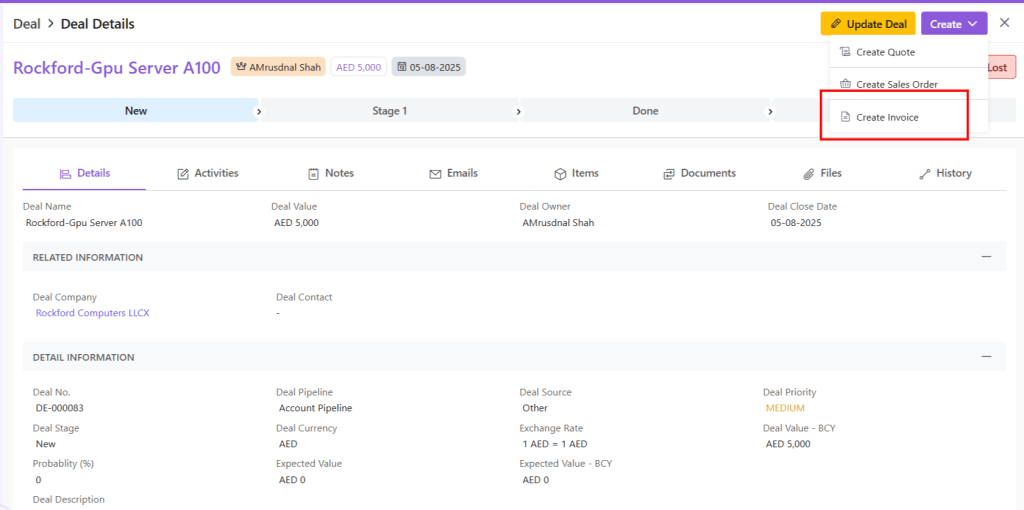The width and height of the screenshot is (1024, 510).
Task: Select Create Quote from menu
Action: (885, 52)
